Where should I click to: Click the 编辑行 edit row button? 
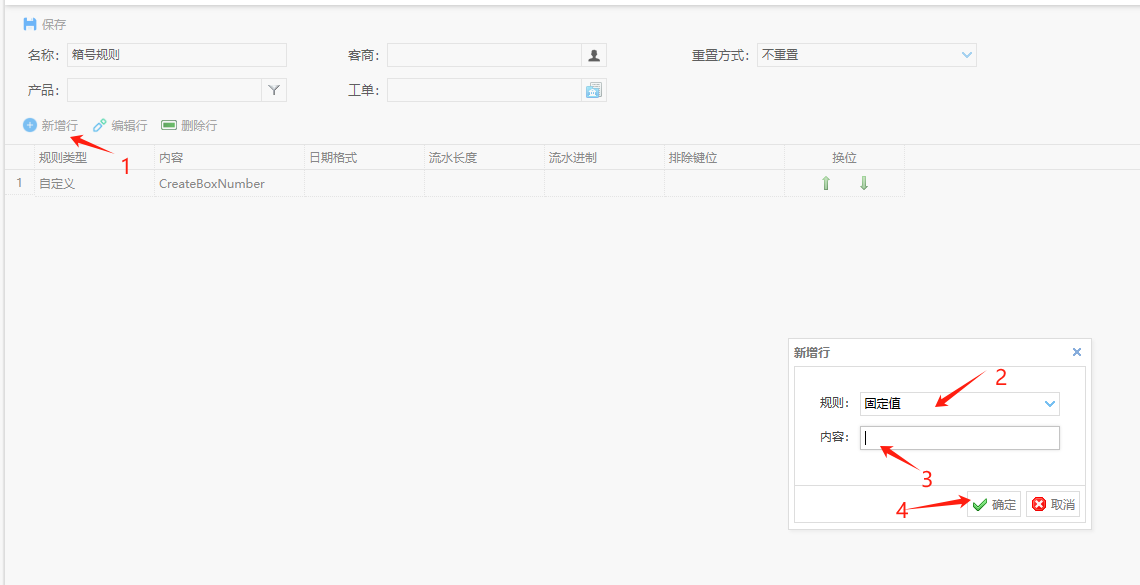pyautogui.click(x=120, y=125)
